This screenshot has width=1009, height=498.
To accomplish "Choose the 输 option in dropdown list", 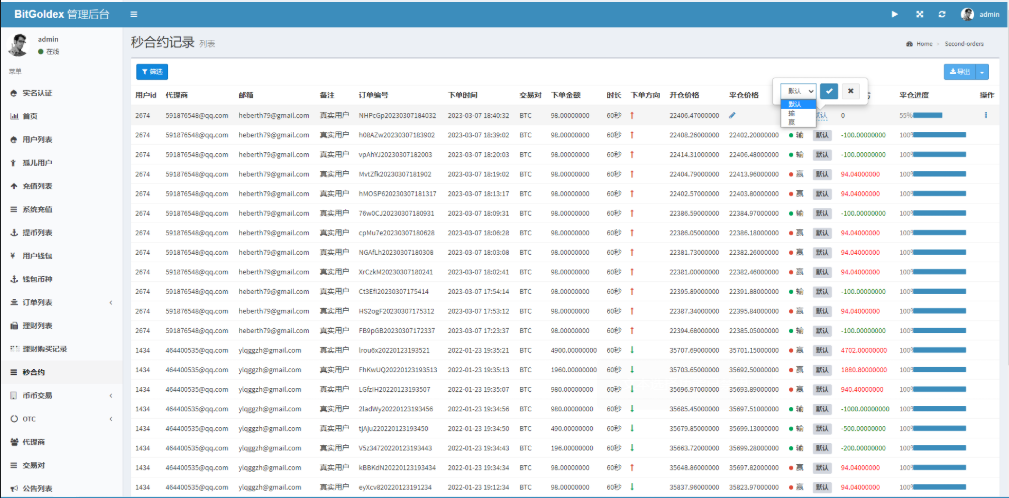I will pyautogui.click(x=799, y=112).
